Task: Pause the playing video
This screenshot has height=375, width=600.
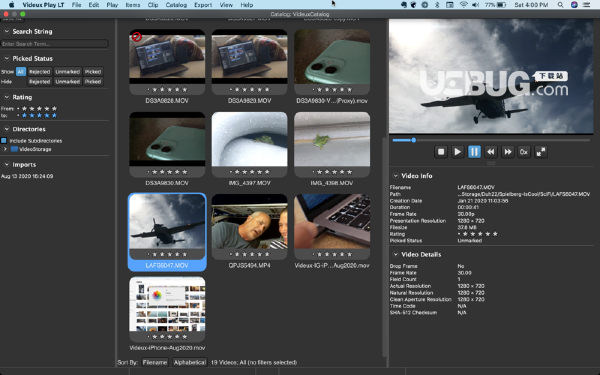Action: tap(474, 152)
